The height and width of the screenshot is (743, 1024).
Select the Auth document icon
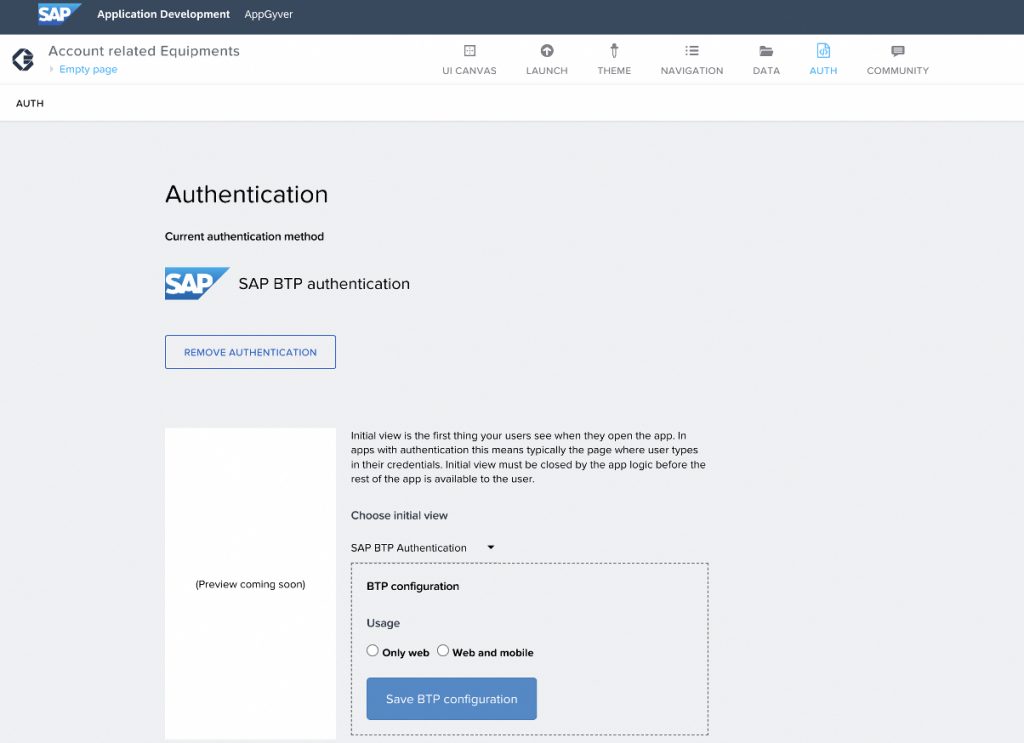coord(823,51)
